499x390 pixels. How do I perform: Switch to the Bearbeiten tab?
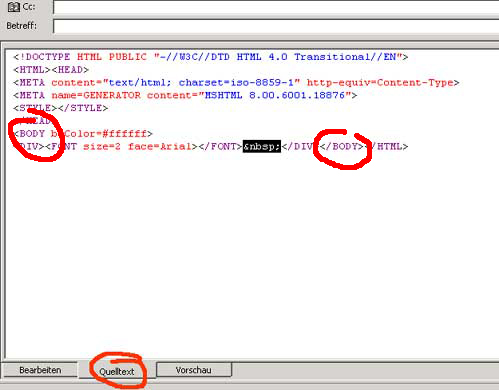40,370
